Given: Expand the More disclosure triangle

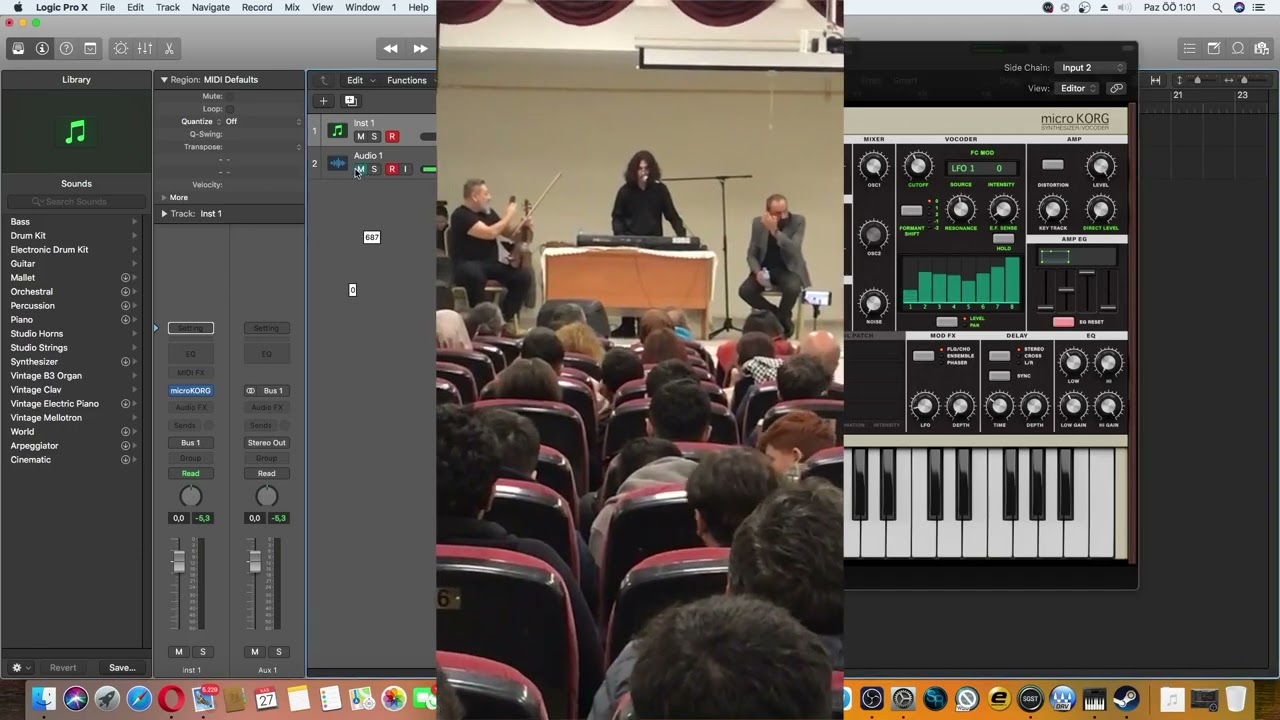Looking at the screenshot, I should (x=164, y=198).
